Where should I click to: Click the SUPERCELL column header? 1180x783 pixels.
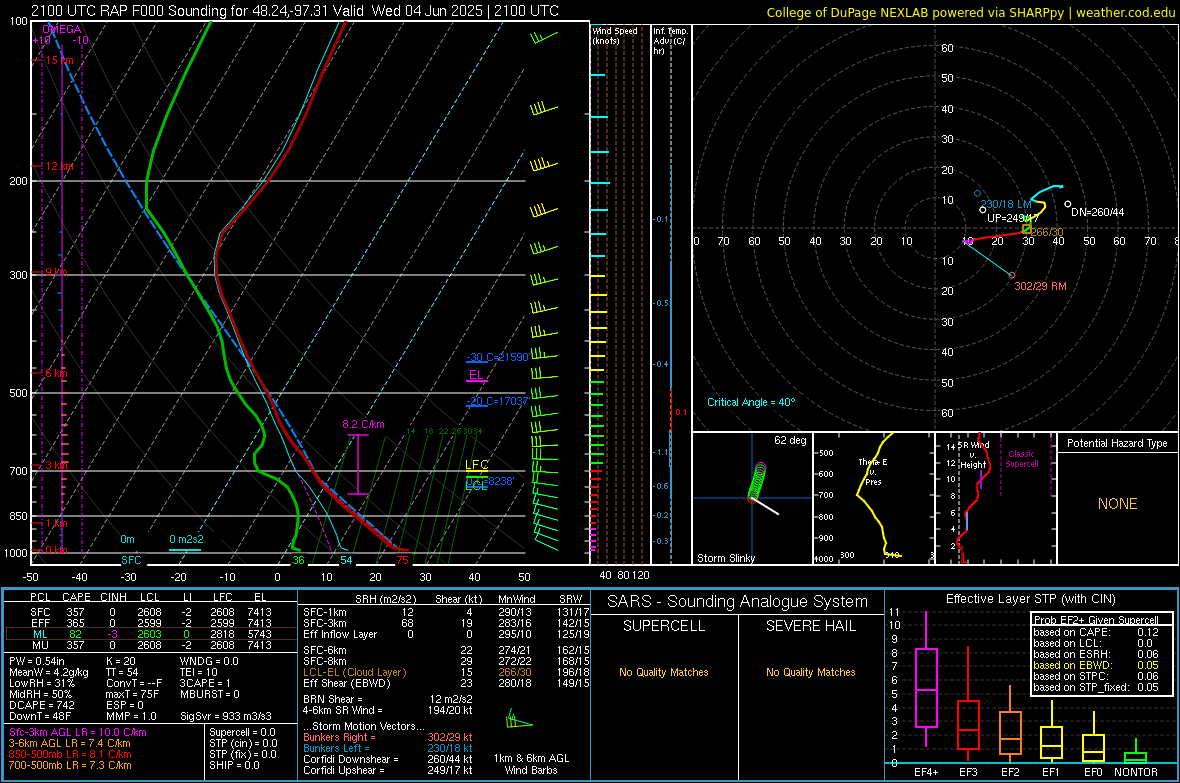[664, 626]
